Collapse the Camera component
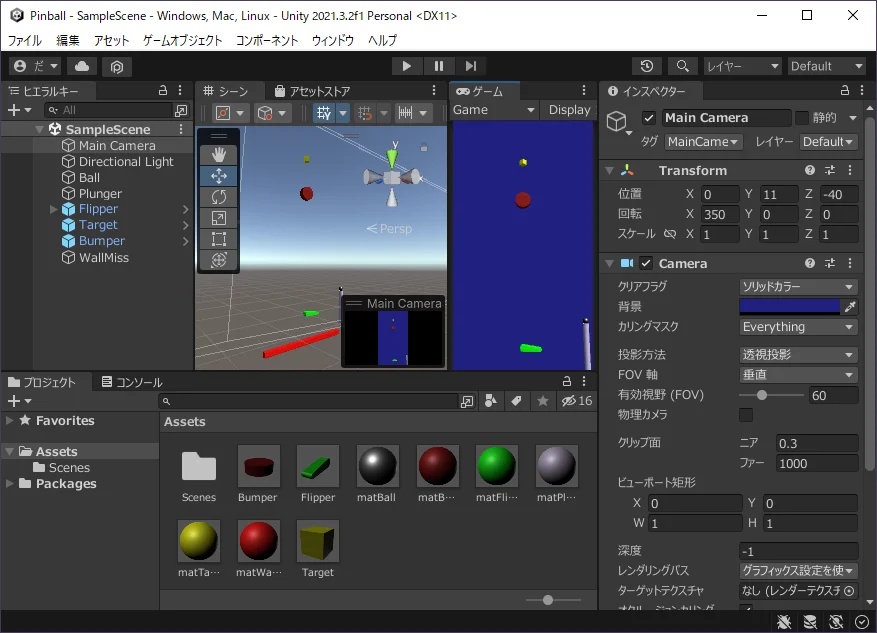Viewport: 877px width, 633px height. coord(610,263)
